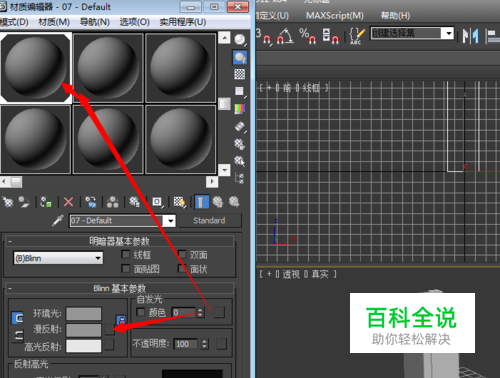Click the 不透明度 spinner arrows
This screenshot has height=378, width=500.
pyautogui.click(x=205, y=344)
